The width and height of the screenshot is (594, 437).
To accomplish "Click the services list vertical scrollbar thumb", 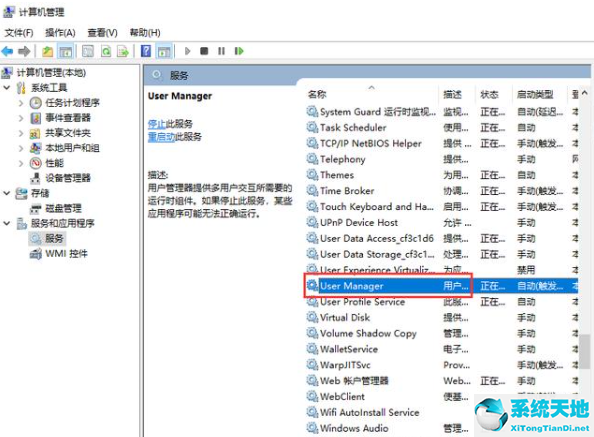I will (585, 351).
